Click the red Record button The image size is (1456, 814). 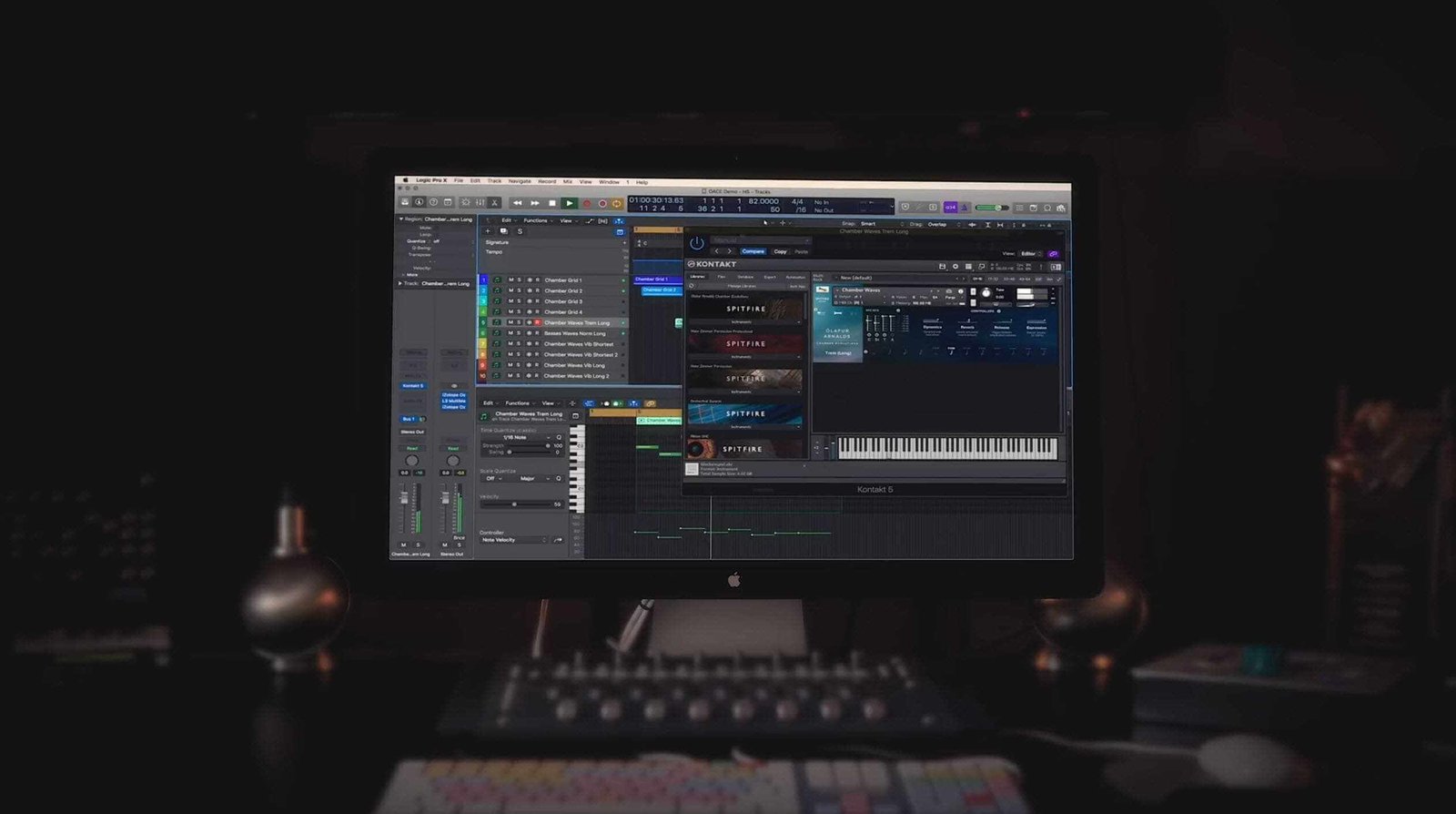(587, 203)
